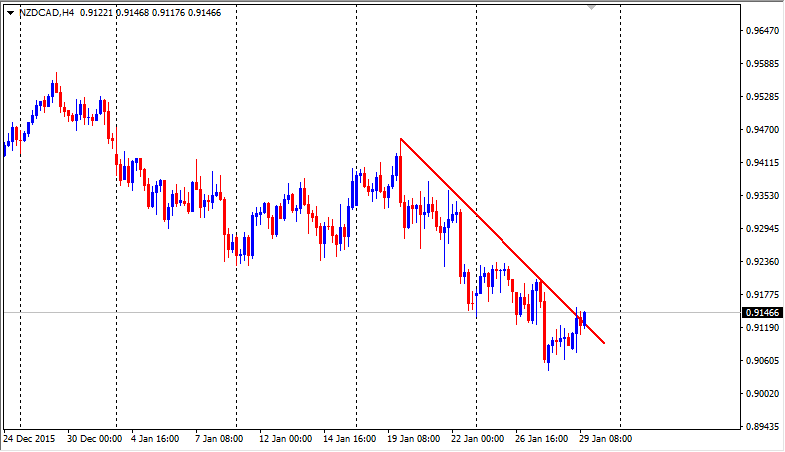Click the 26 Jan 16:00 time label
Image resolution: width=785 pixels, height=452 pixels.
click(542, 438)
